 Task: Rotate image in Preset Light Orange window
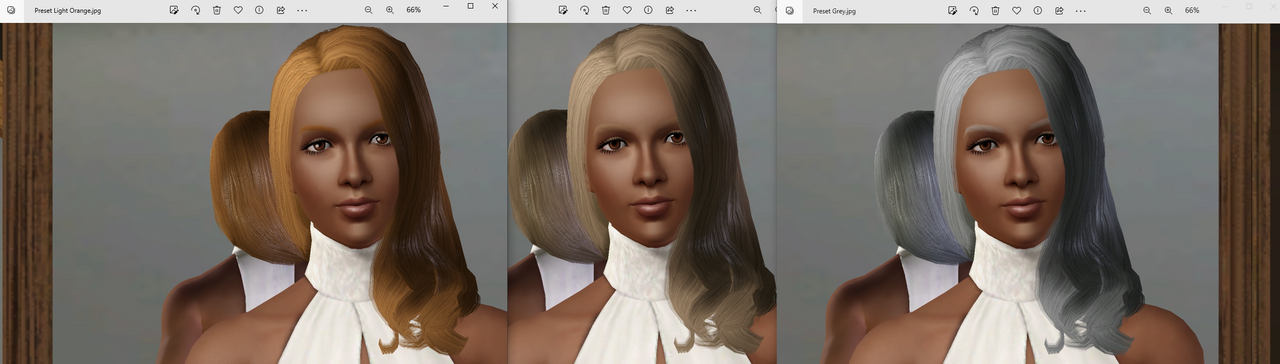[196, 9]
